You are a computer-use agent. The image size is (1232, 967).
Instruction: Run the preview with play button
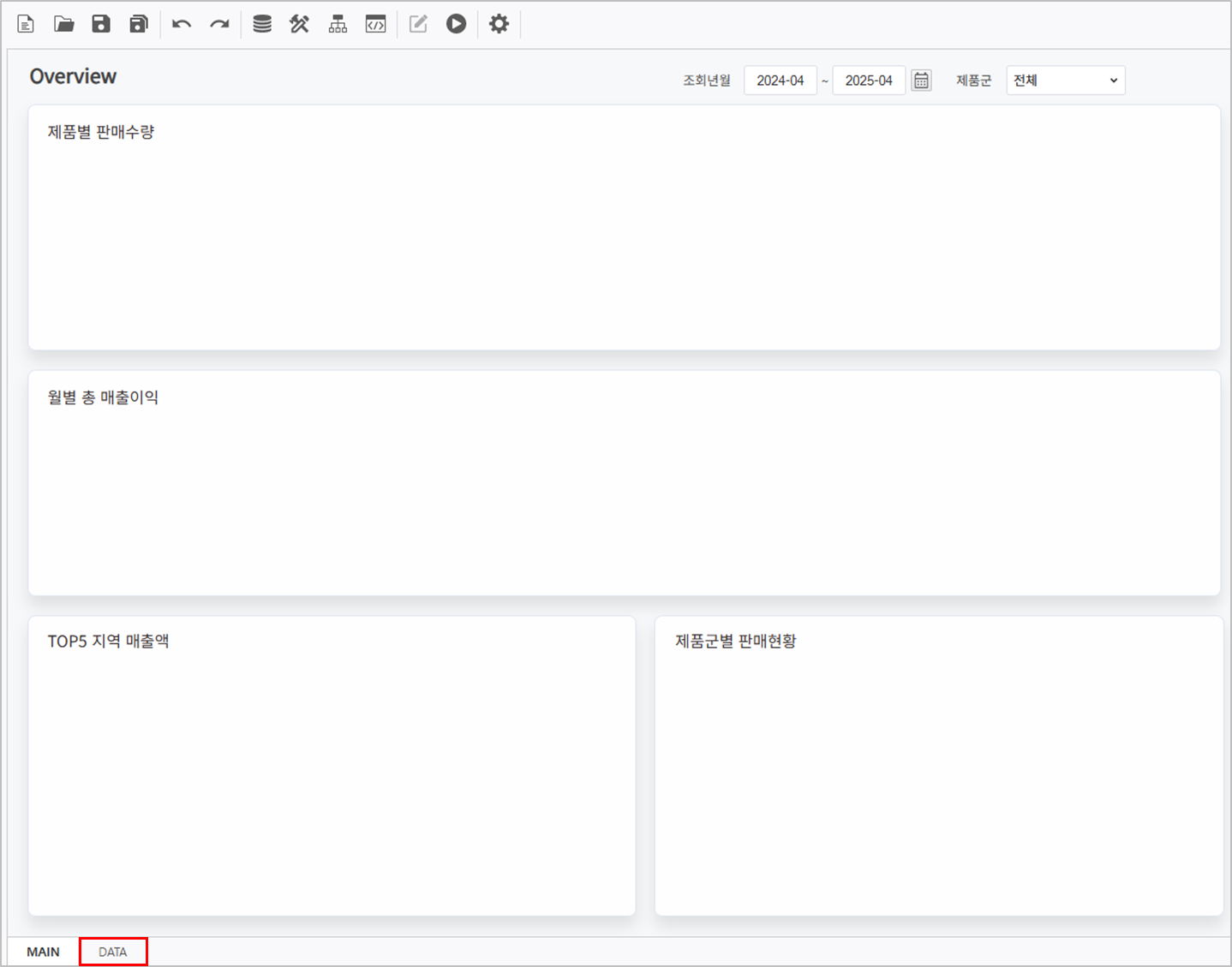point(456,24)
